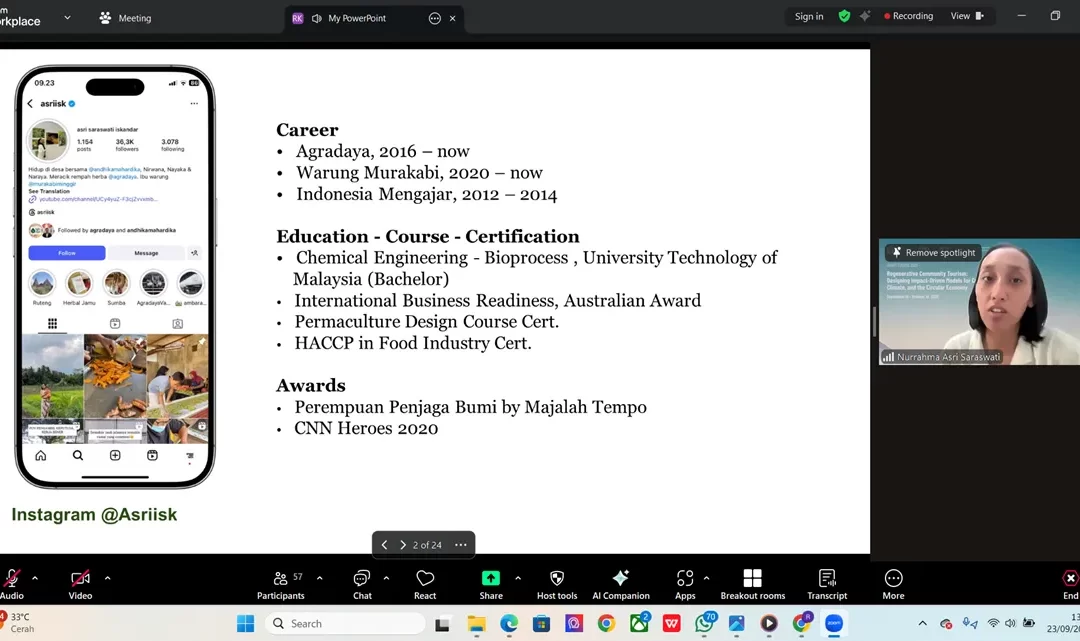This screenshot has width=1080, height=641.
Task: Remove spotlight from speaker video
Action: [933, 253]
